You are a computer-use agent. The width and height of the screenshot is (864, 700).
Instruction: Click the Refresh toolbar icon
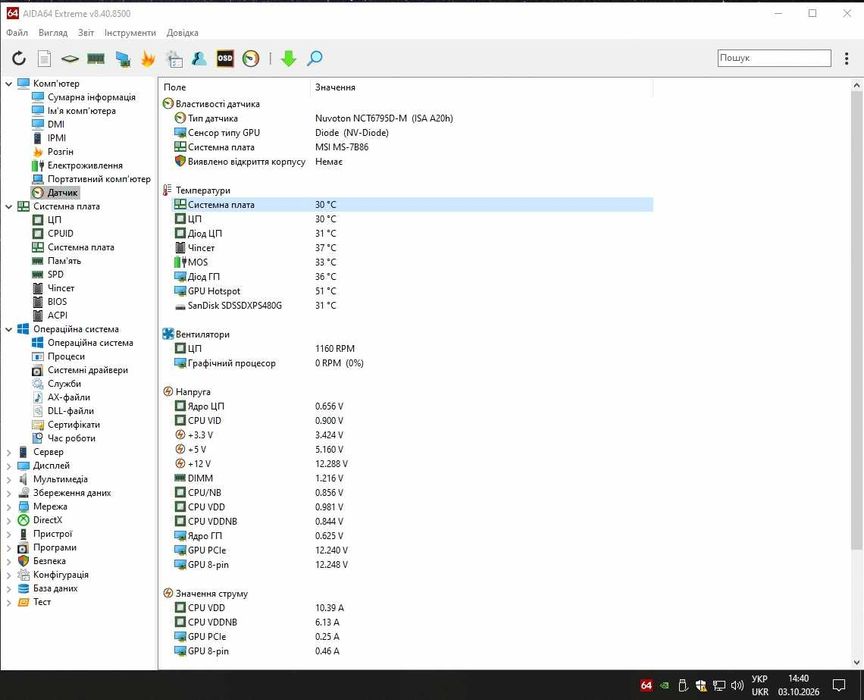(19, 58)
